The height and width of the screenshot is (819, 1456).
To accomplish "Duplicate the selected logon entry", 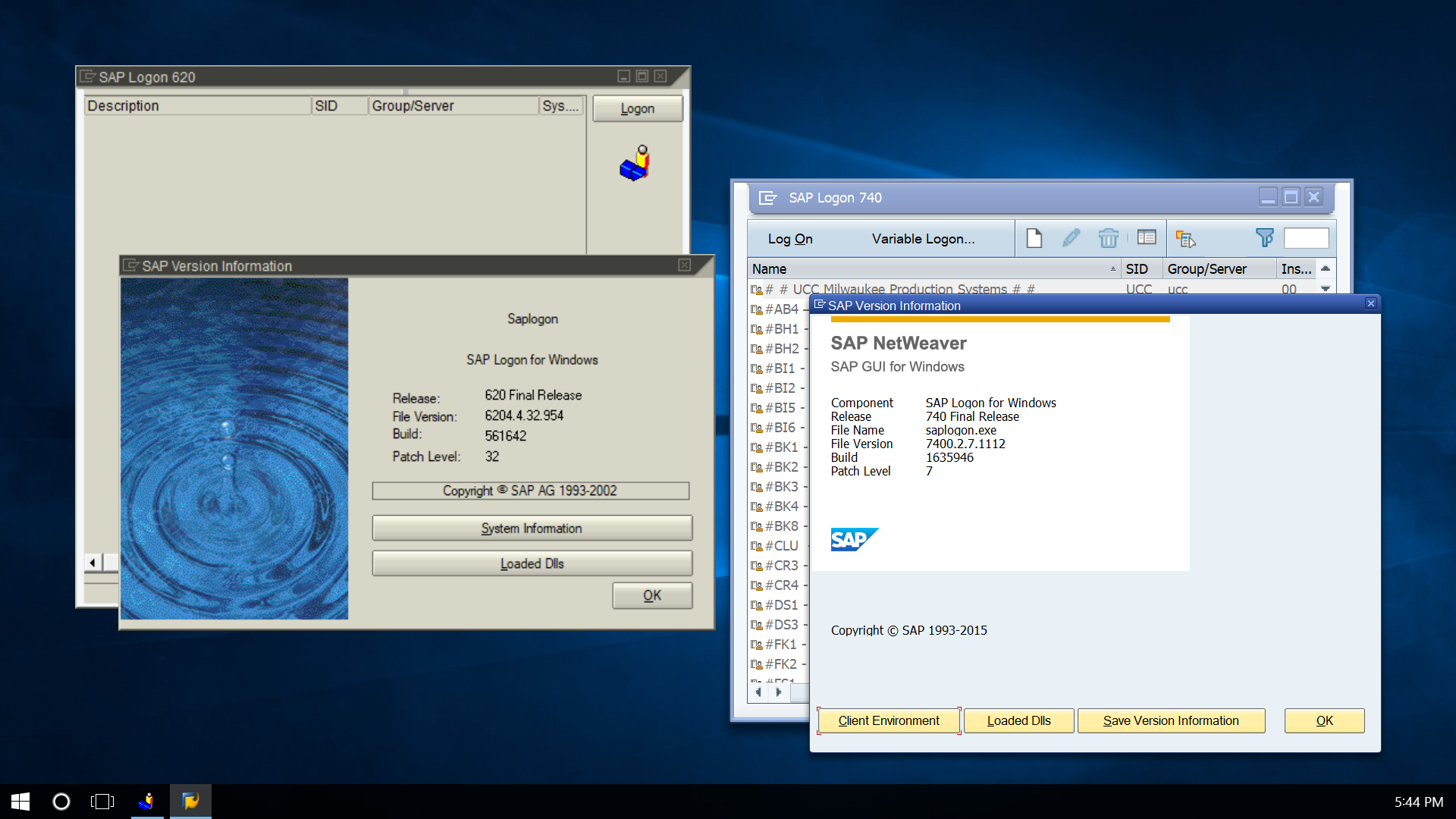I will (1186, 238).
